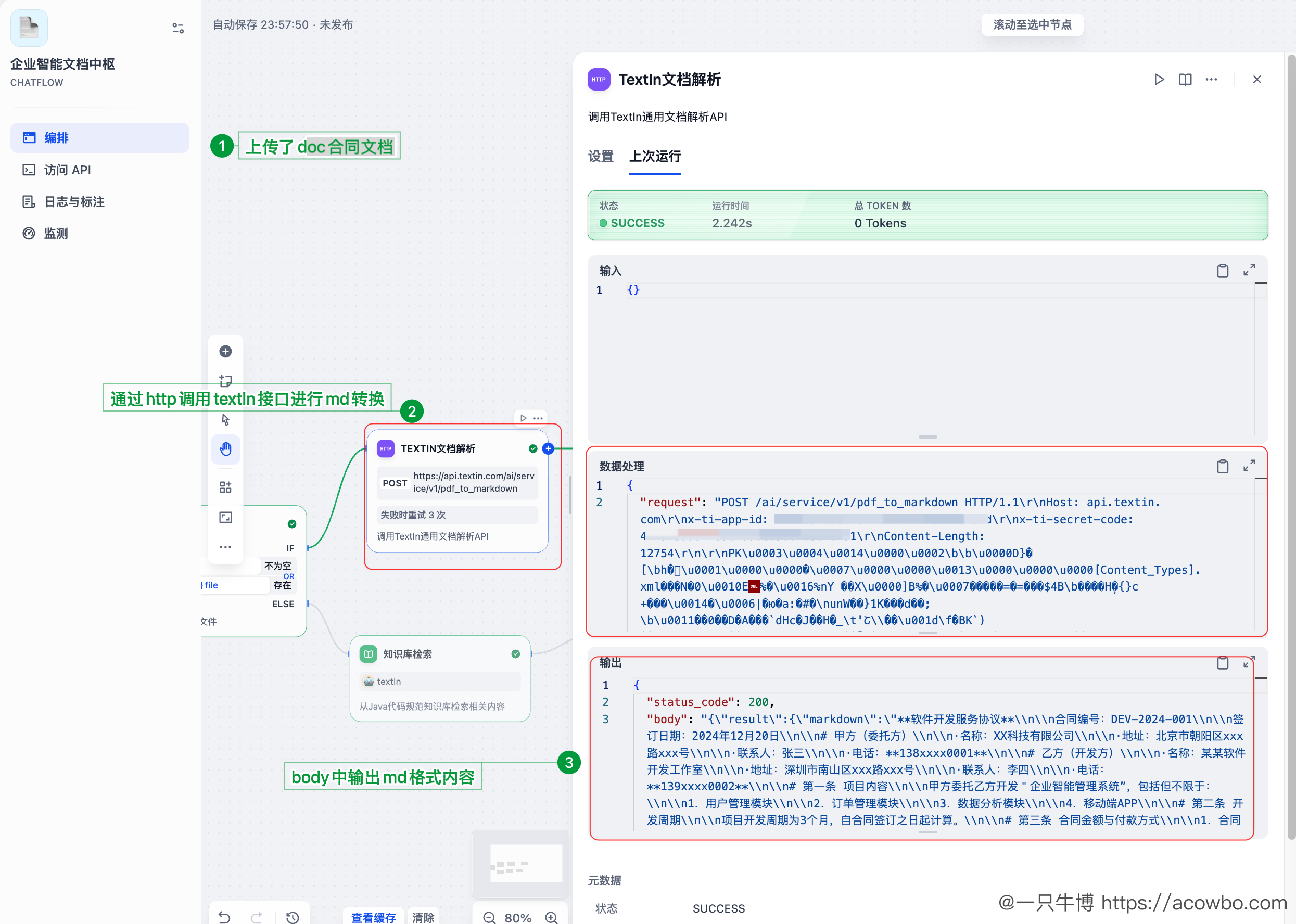Zoom out the canvas with minus magnifier
Screen dimensions: 1296x924
click(489, 917)
